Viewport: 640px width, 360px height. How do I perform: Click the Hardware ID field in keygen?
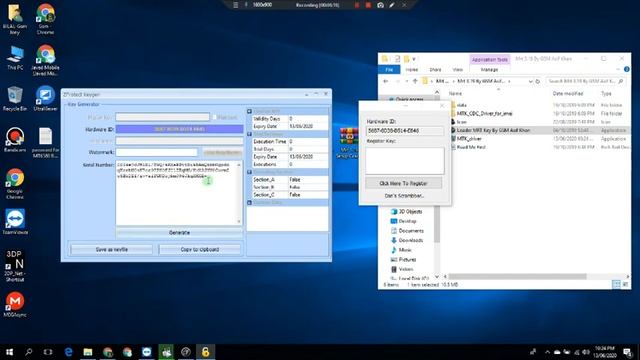tap(179, 129)
